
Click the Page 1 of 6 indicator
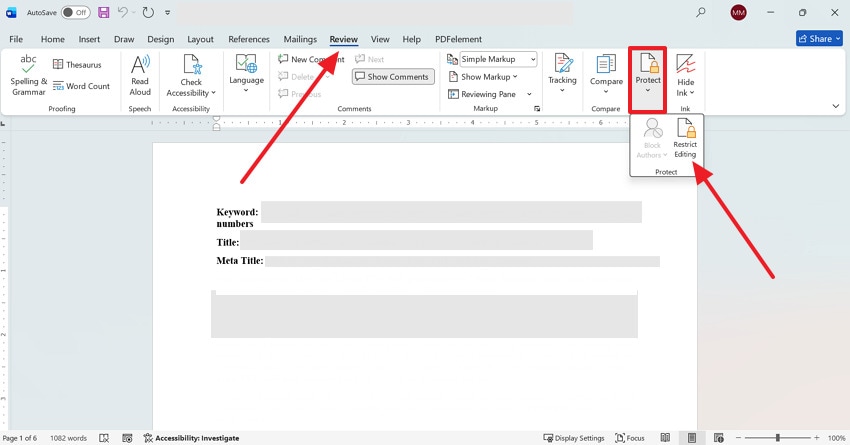point(20,438)
